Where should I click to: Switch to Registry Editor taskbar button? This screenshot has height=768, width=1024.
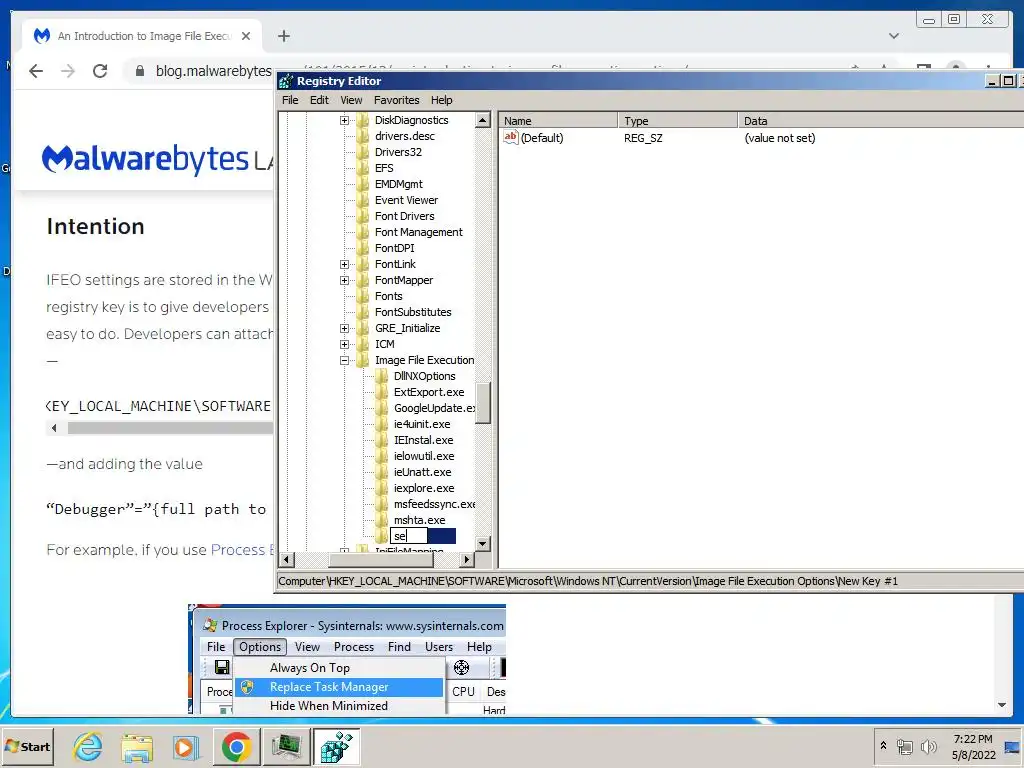[x=337, y=747]
